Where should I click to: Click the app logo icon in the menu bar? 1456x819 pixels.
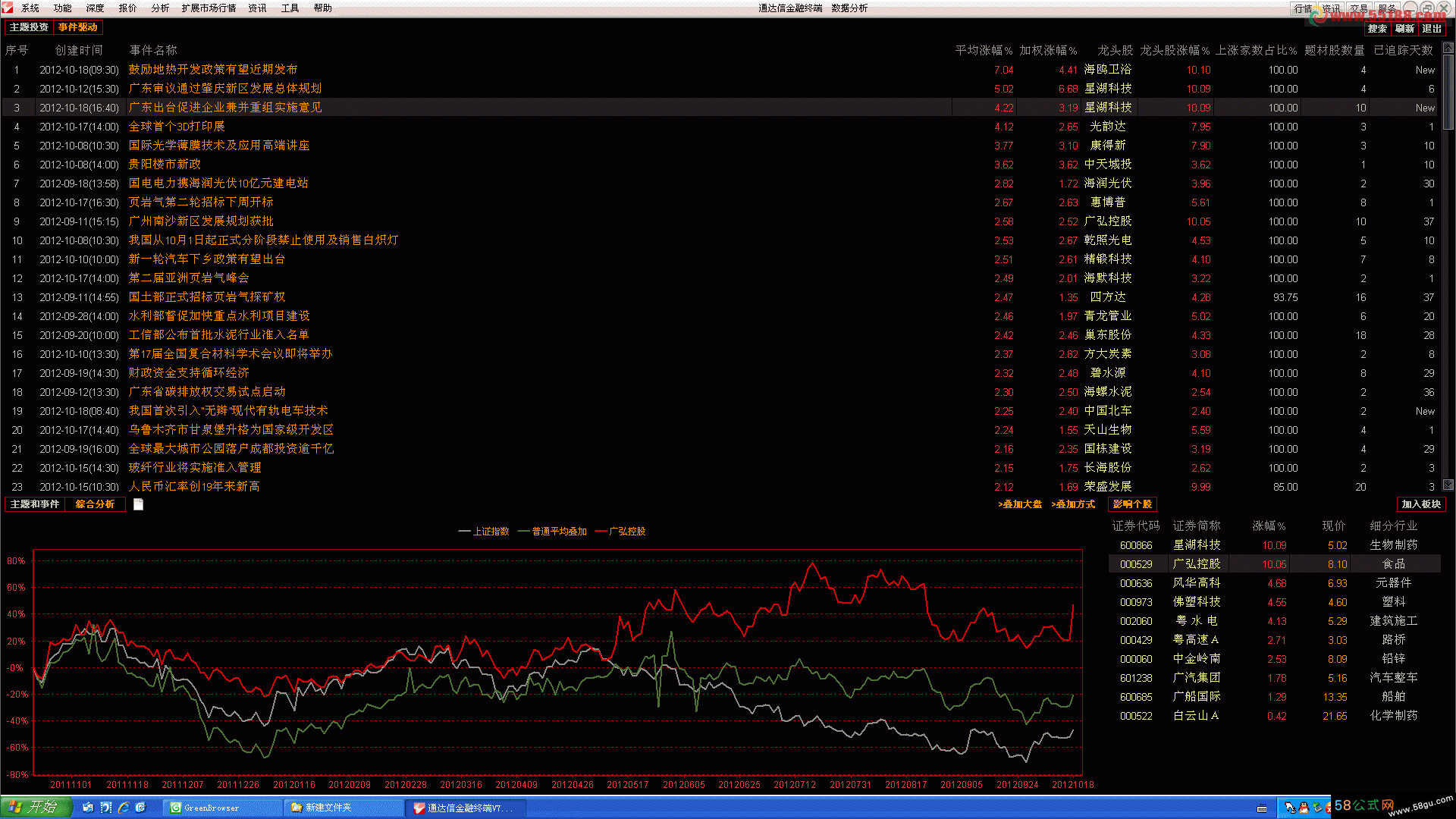click(x=8, y=8)
